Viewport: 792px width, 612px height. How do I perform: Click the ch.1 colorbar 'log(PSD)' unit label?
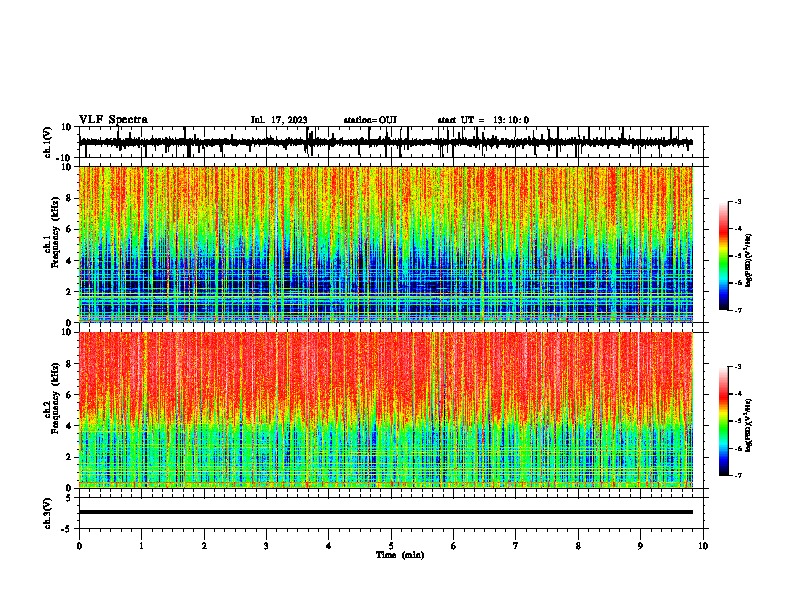(x=748, y=260)
